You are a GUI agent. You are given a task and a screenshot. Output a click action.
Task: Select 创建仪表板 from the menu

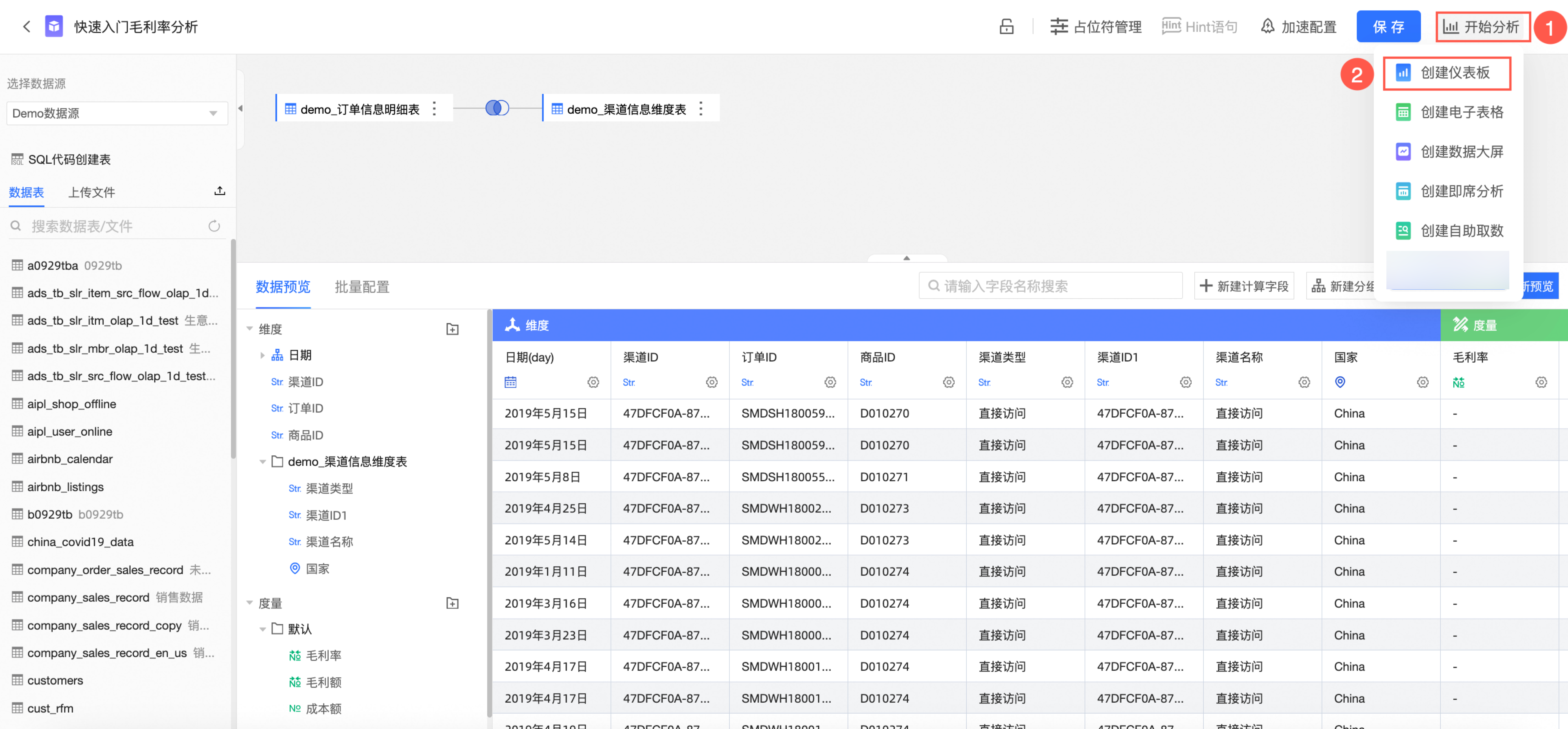1446,73
